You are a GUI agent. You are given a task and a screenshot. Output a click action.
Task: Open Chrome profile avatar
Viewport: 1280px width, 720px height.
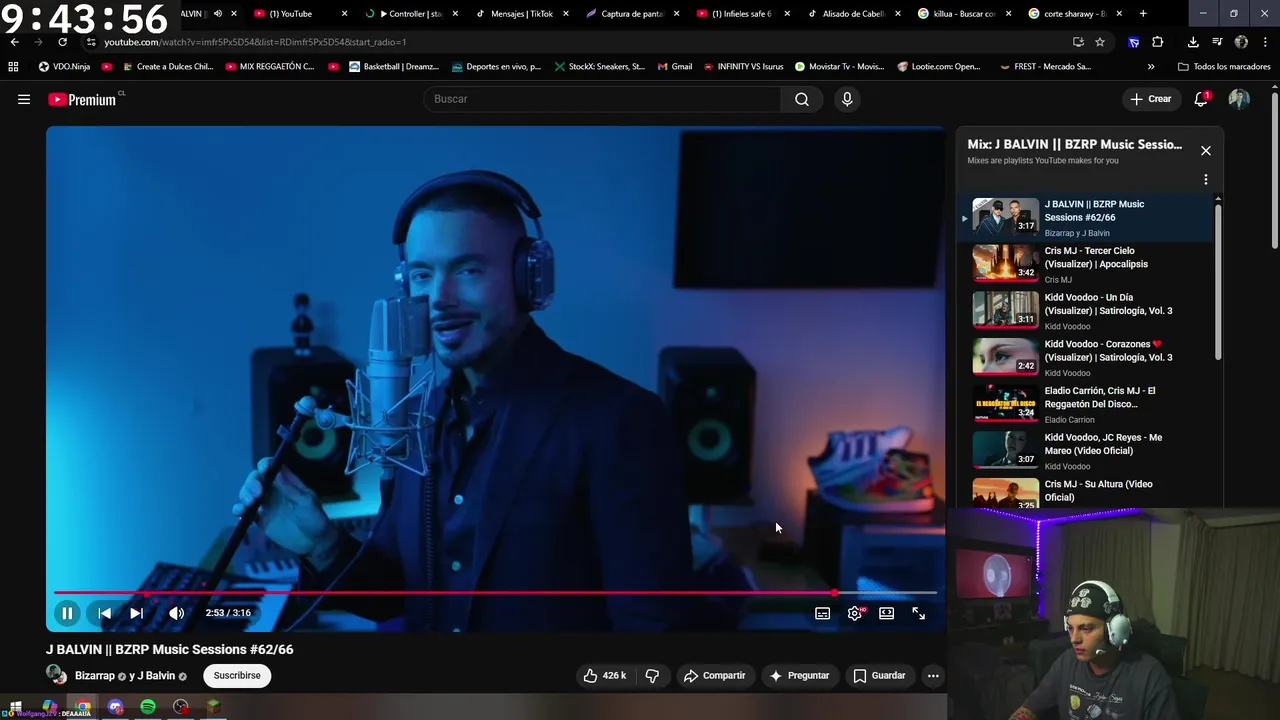coord(1241,42)
